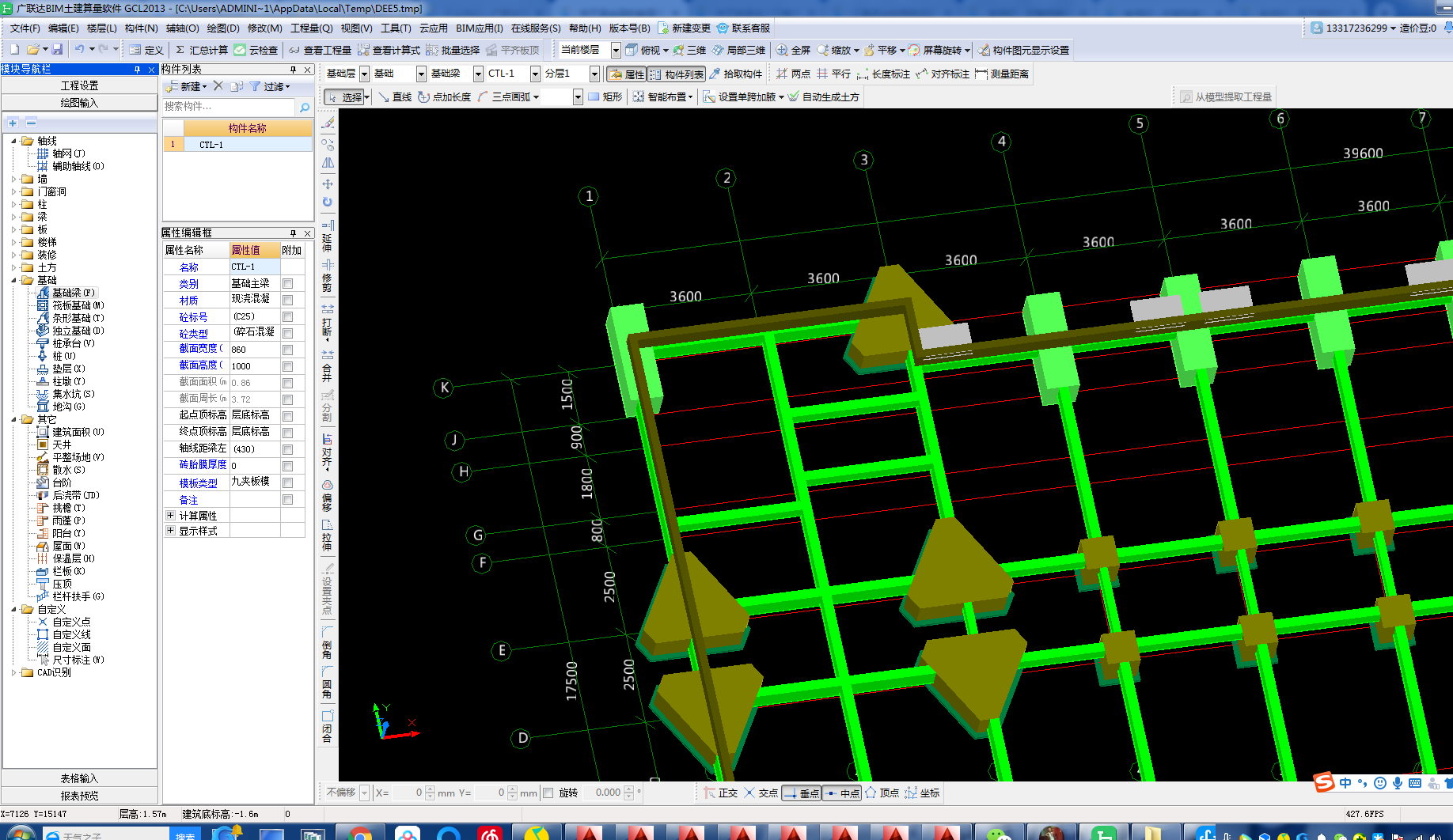The height and width of the screenshot is (840, 1453).
Task: Toggle 垂点 perpendicular snap
Action: (801, 793)
